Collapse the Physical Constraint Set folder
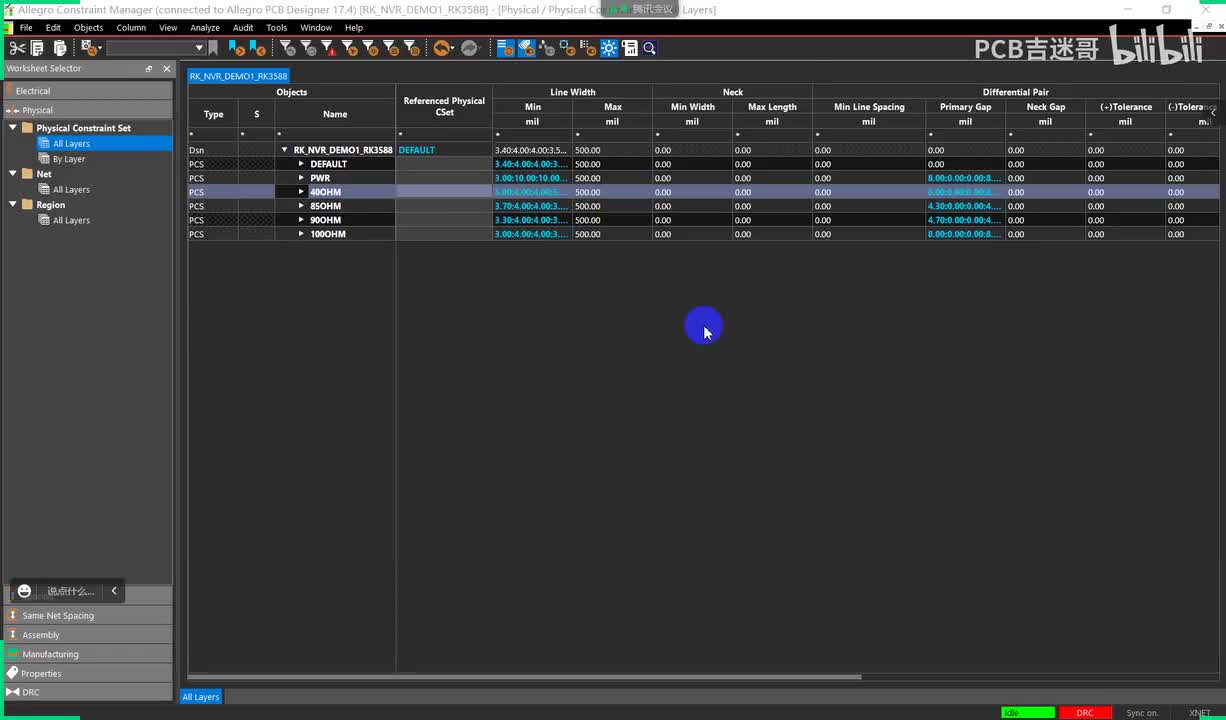 point(13,127)
